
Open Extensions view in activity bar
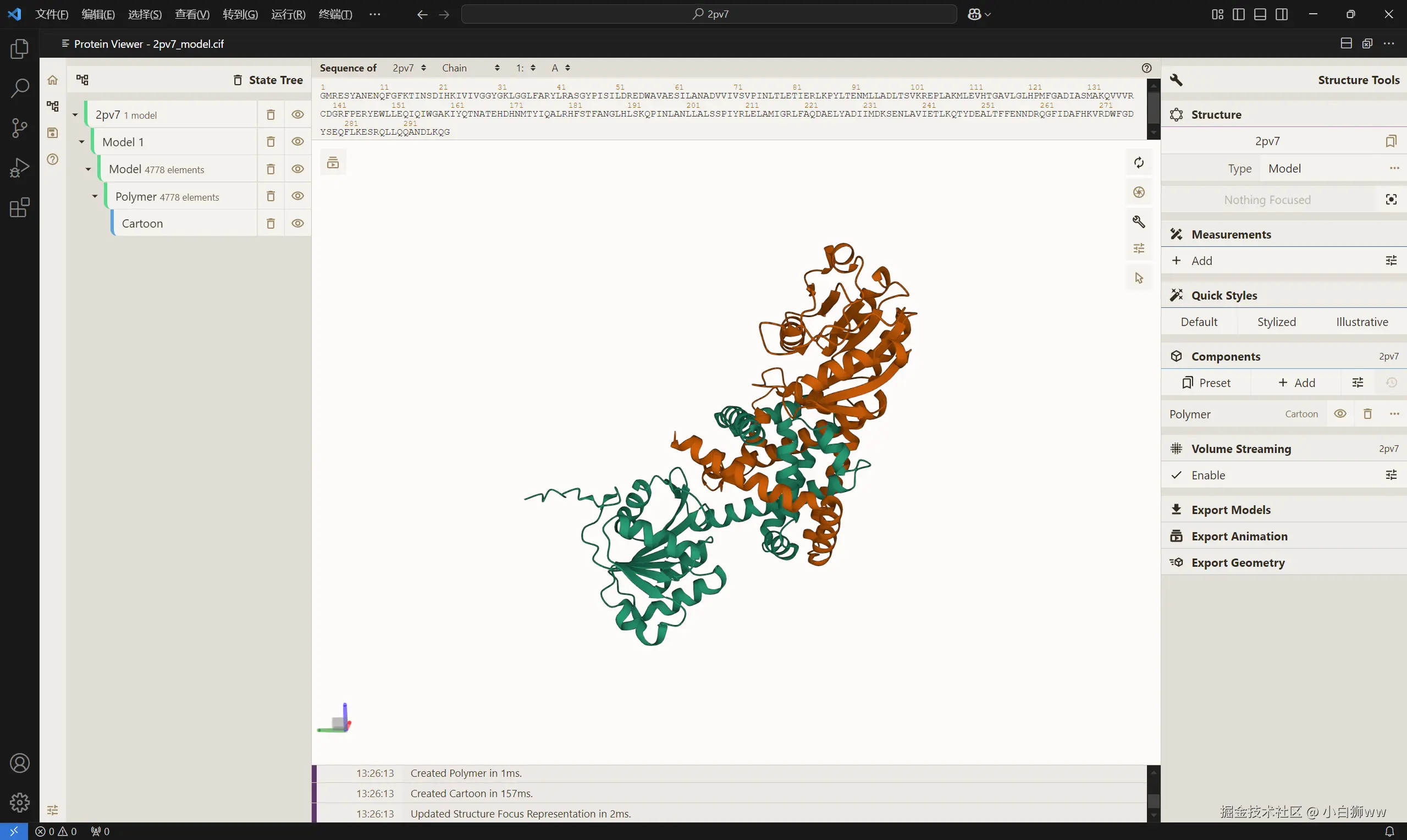(19, 208)
